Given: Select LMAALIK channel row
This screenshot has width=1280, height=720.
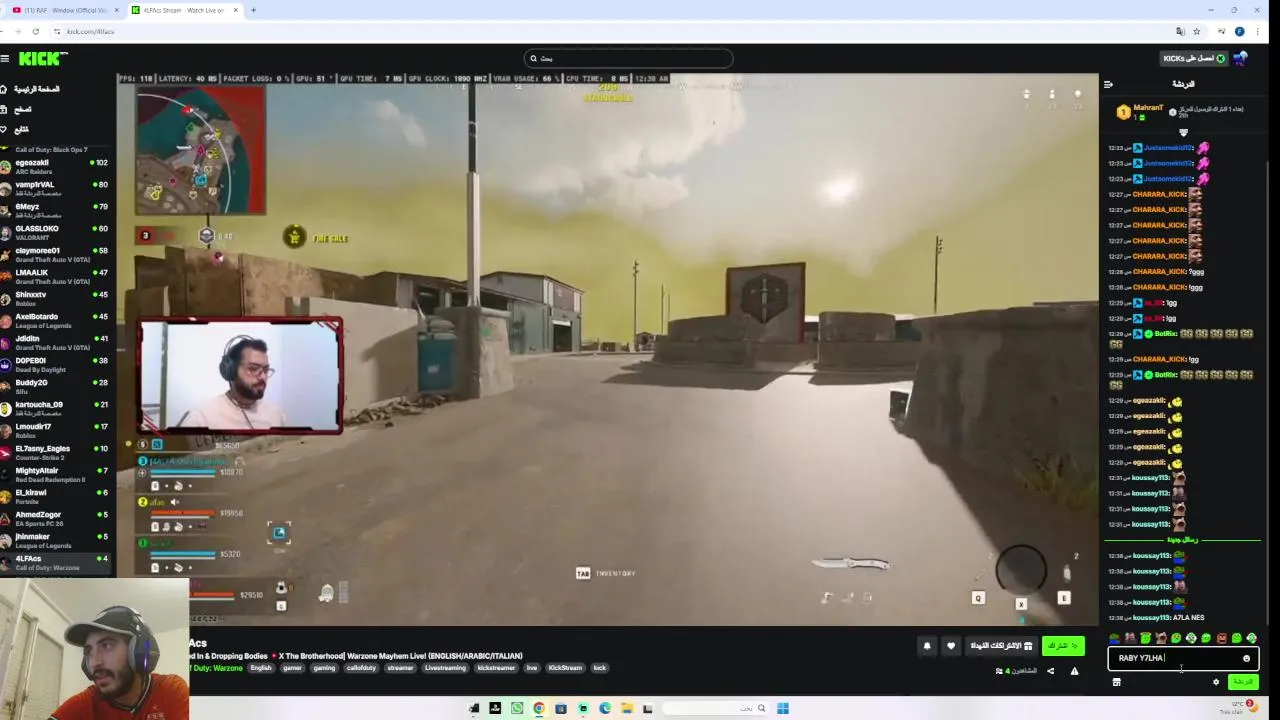Looking at the screenshot, I should [55, 277].
